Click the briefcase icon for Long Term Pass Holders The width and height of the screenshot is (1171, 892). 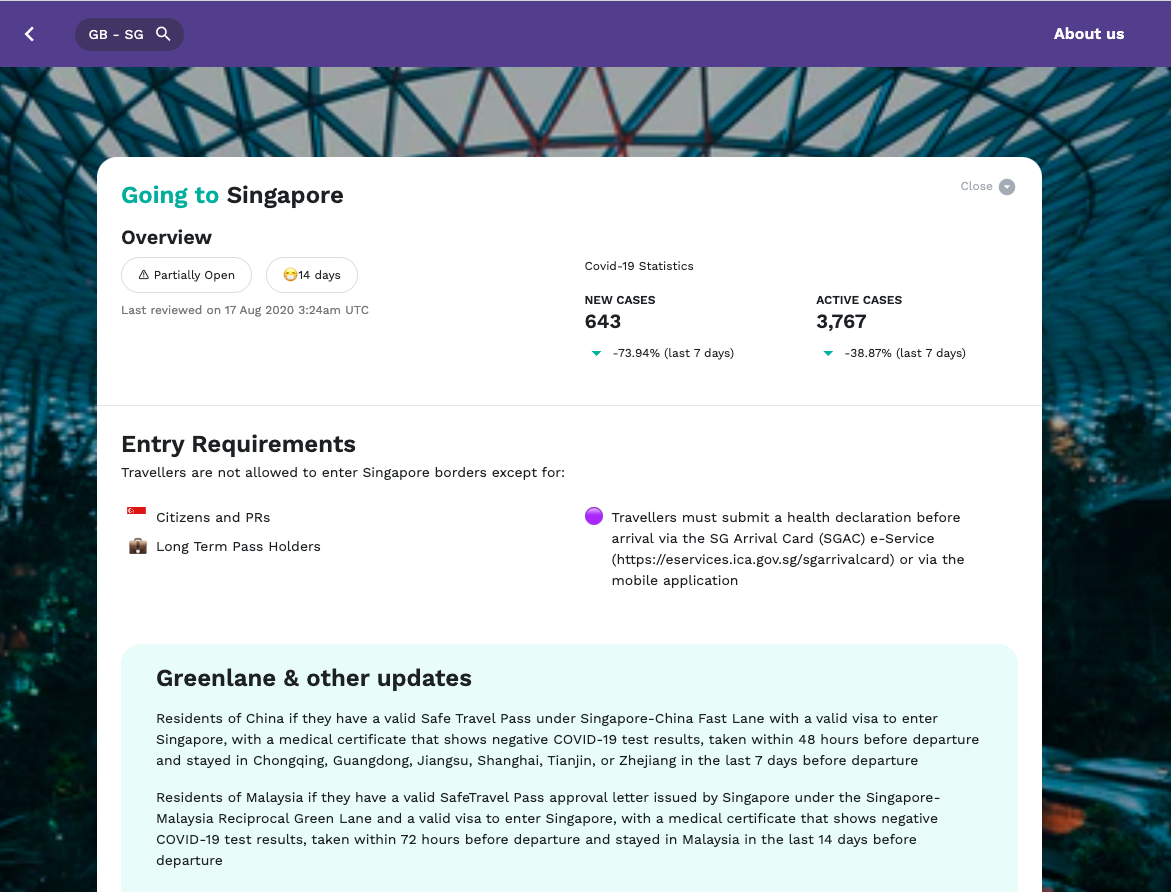137,546
